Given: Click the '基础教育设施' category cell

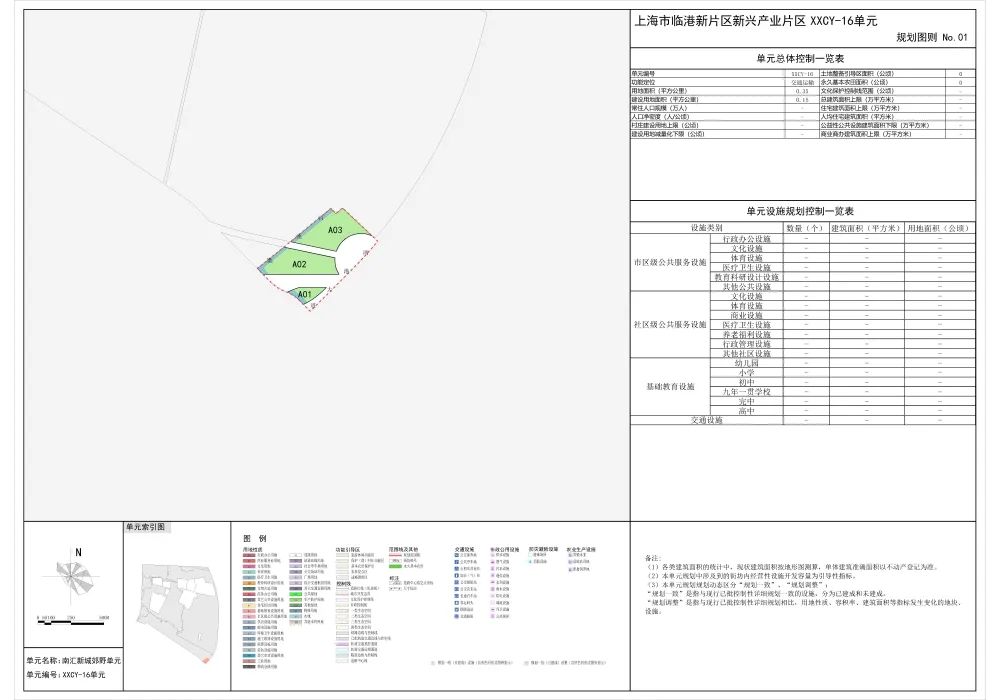Looking at the screenshot, I should point(670,387).
